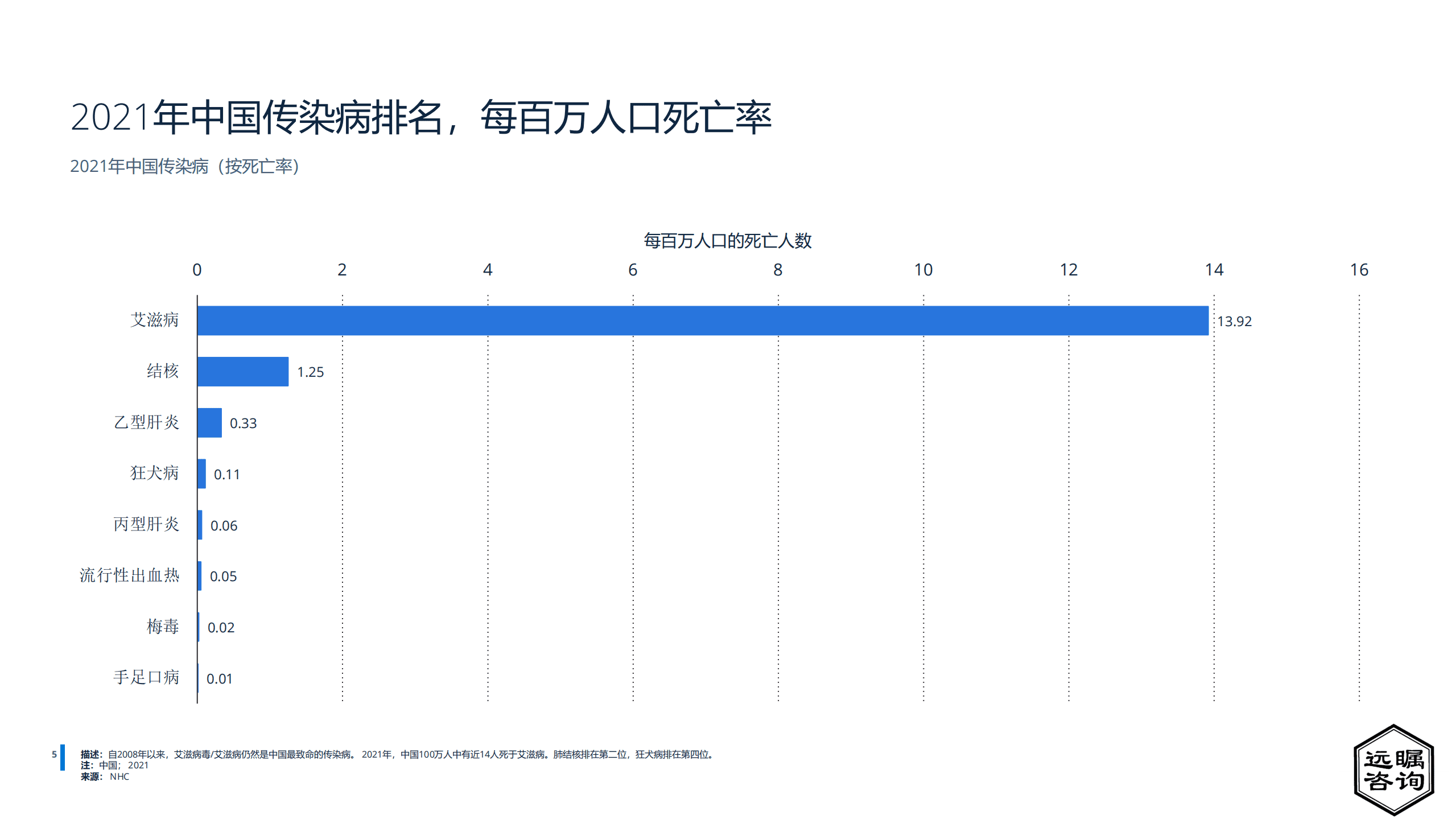Screen dimensions: 1456x819
Task: Click the 乙型肝炎 bar
Action: [209, 423]
